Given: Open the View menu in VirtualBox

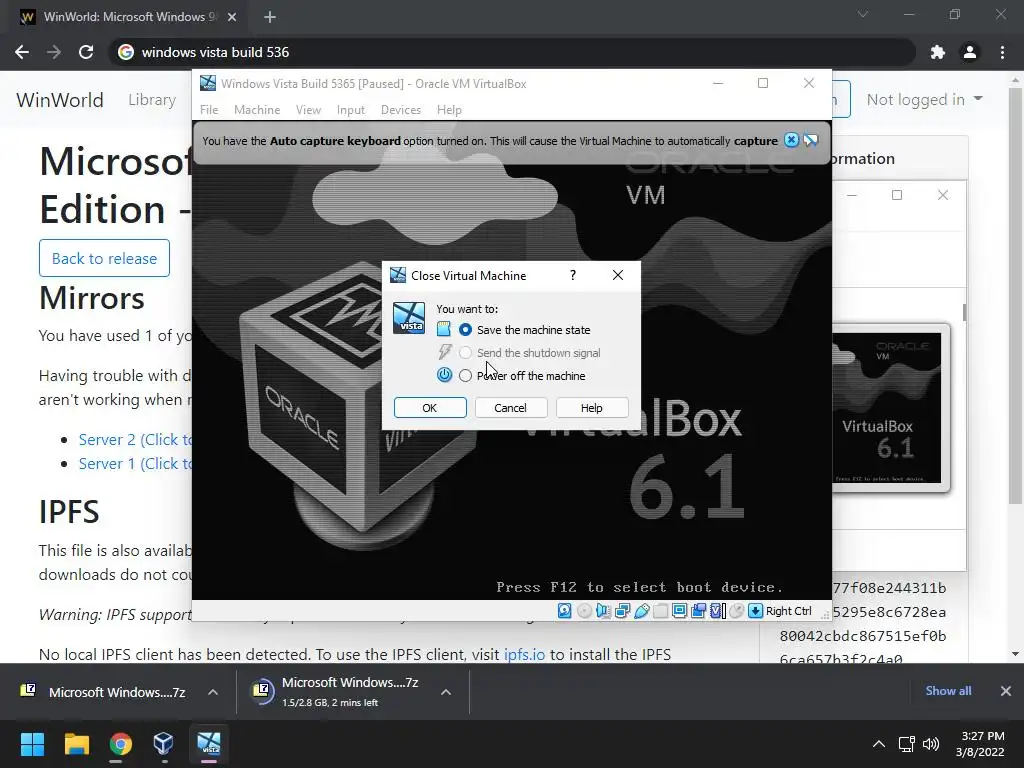Looking at the screenshot, I should 308,110.
